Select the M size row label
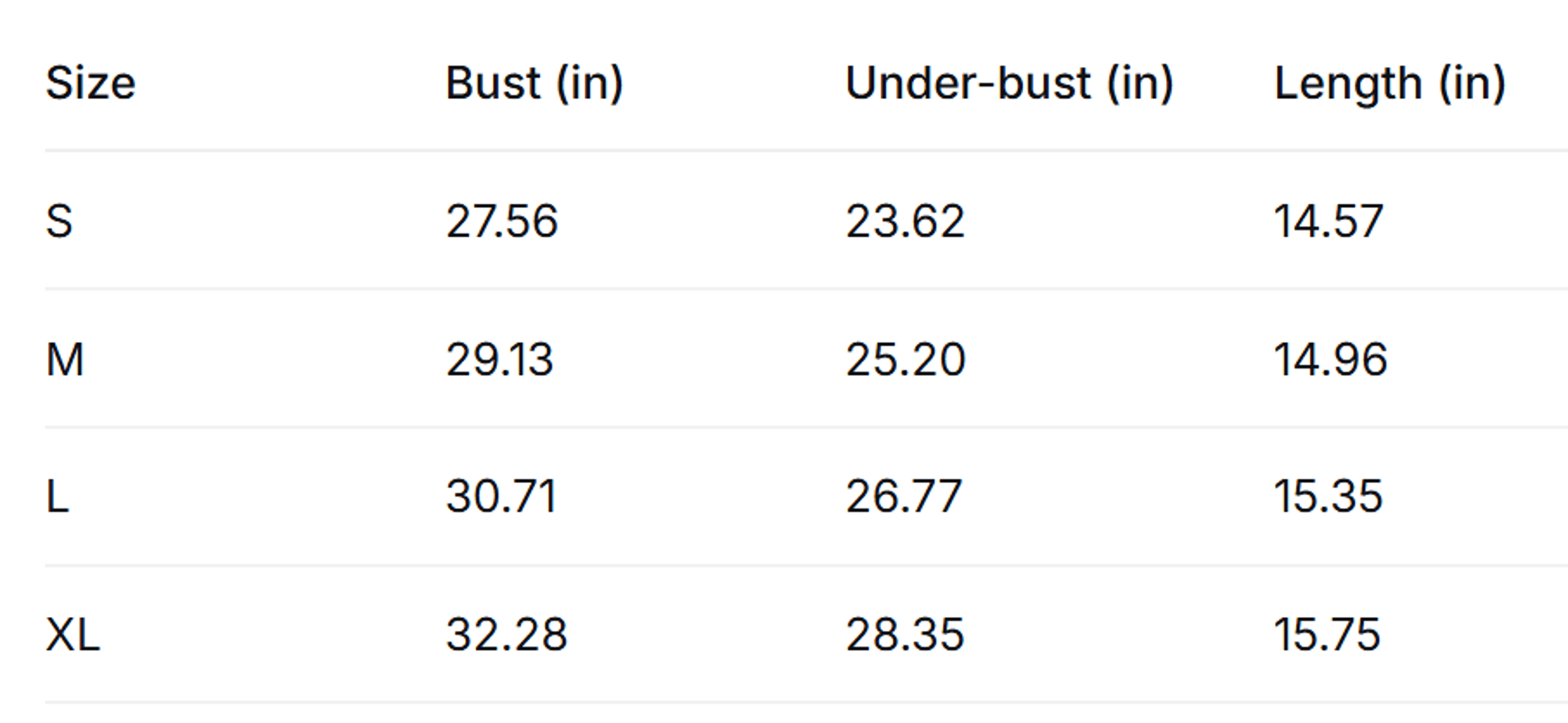The image size is (1568, 723). [x=65, y=360]
